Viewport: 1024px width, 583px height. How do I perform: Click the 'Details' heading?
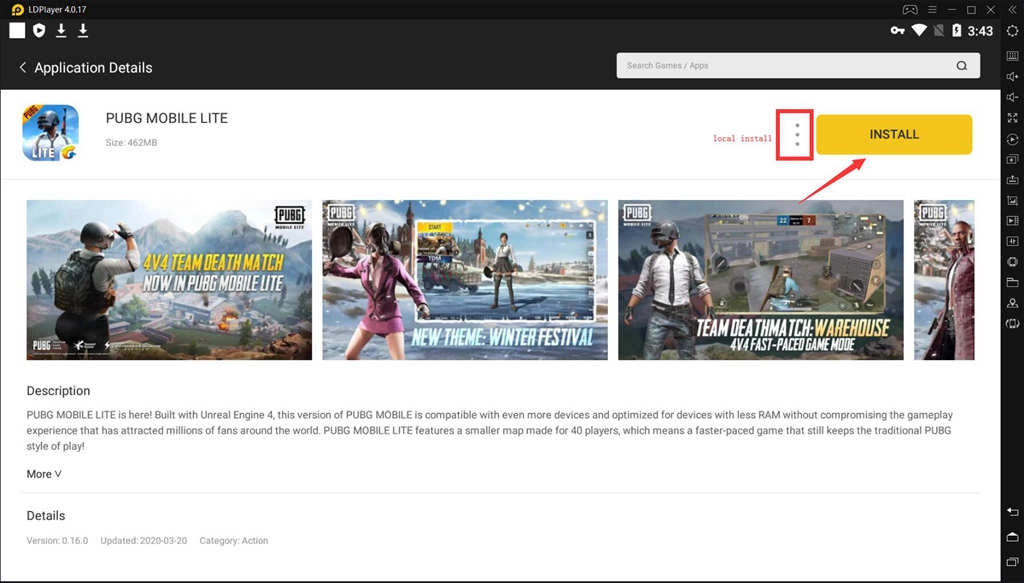point(46,516)
